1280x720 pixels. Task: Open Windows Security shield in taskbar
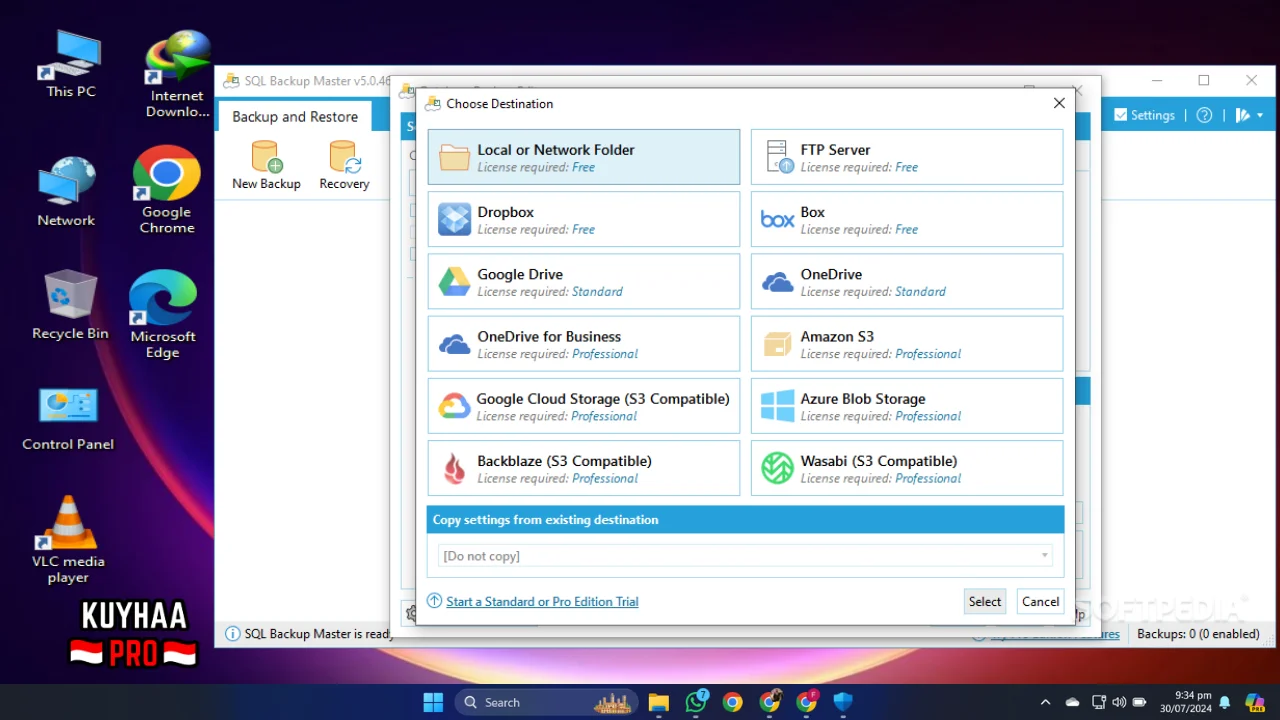point(843,702)
